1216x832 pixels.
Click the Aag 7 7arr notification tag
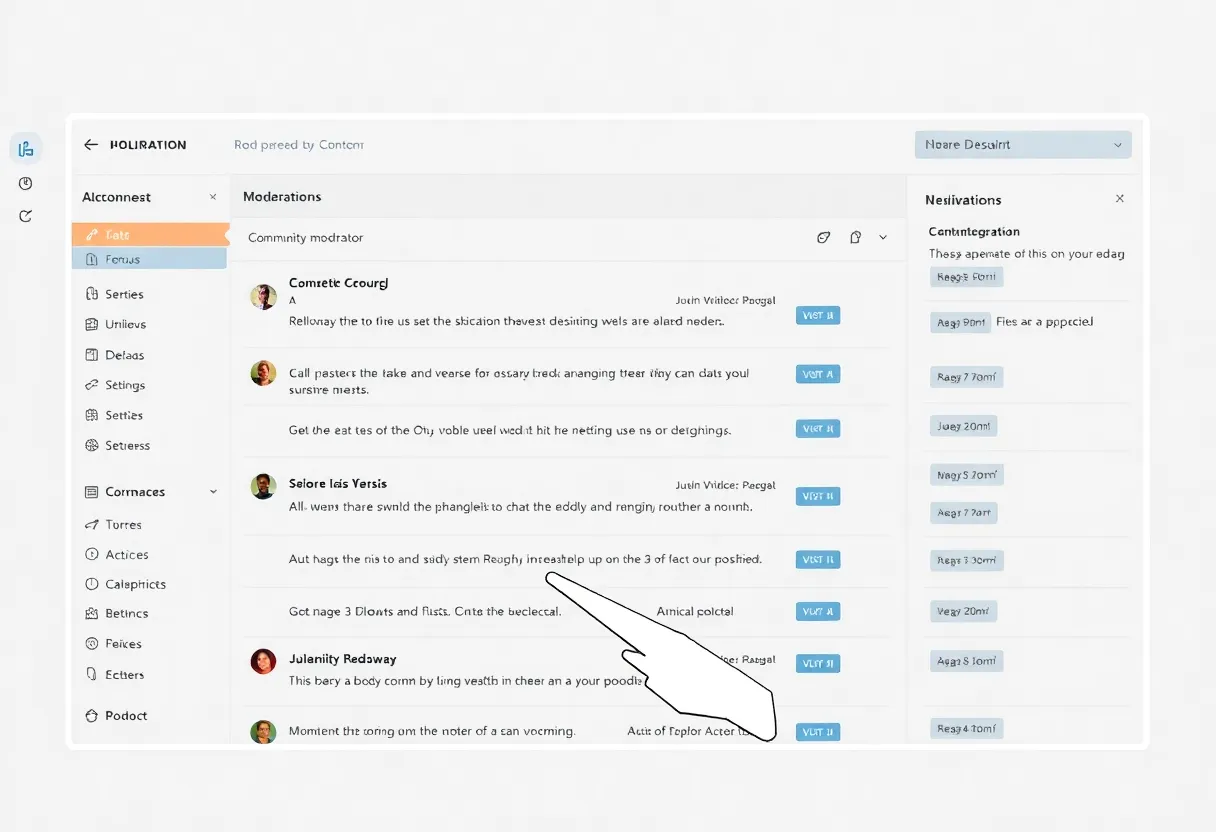coord(963,513)
